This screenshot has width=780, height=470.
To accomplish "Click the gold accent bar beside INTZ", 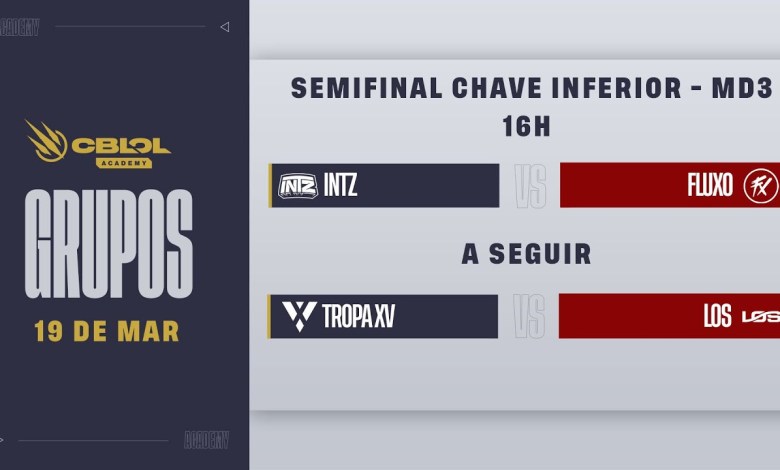I will tap(271, 186).
